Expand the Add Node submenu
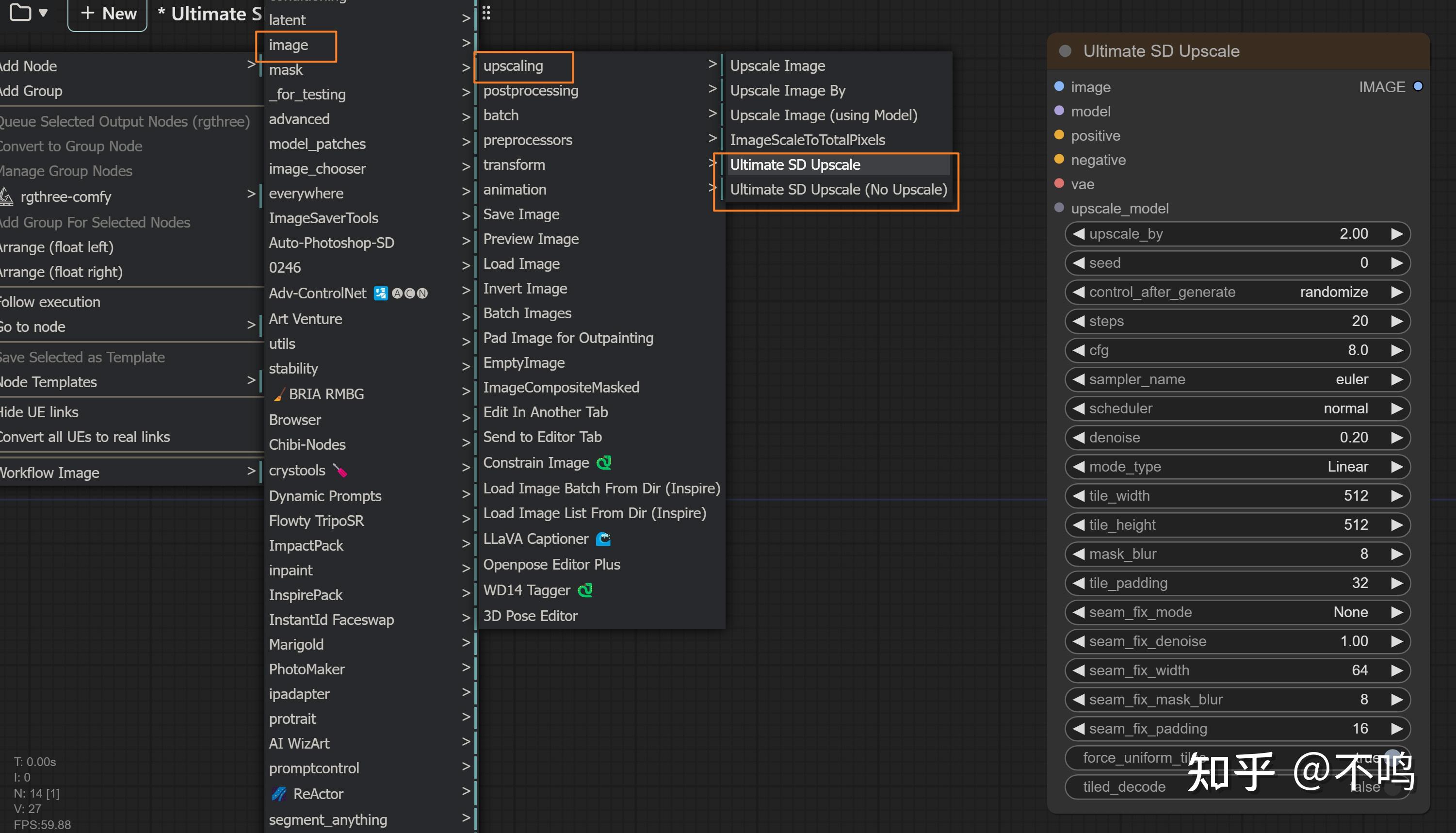The width and height of the screenshot is (1456, 833). click(130, 66)
